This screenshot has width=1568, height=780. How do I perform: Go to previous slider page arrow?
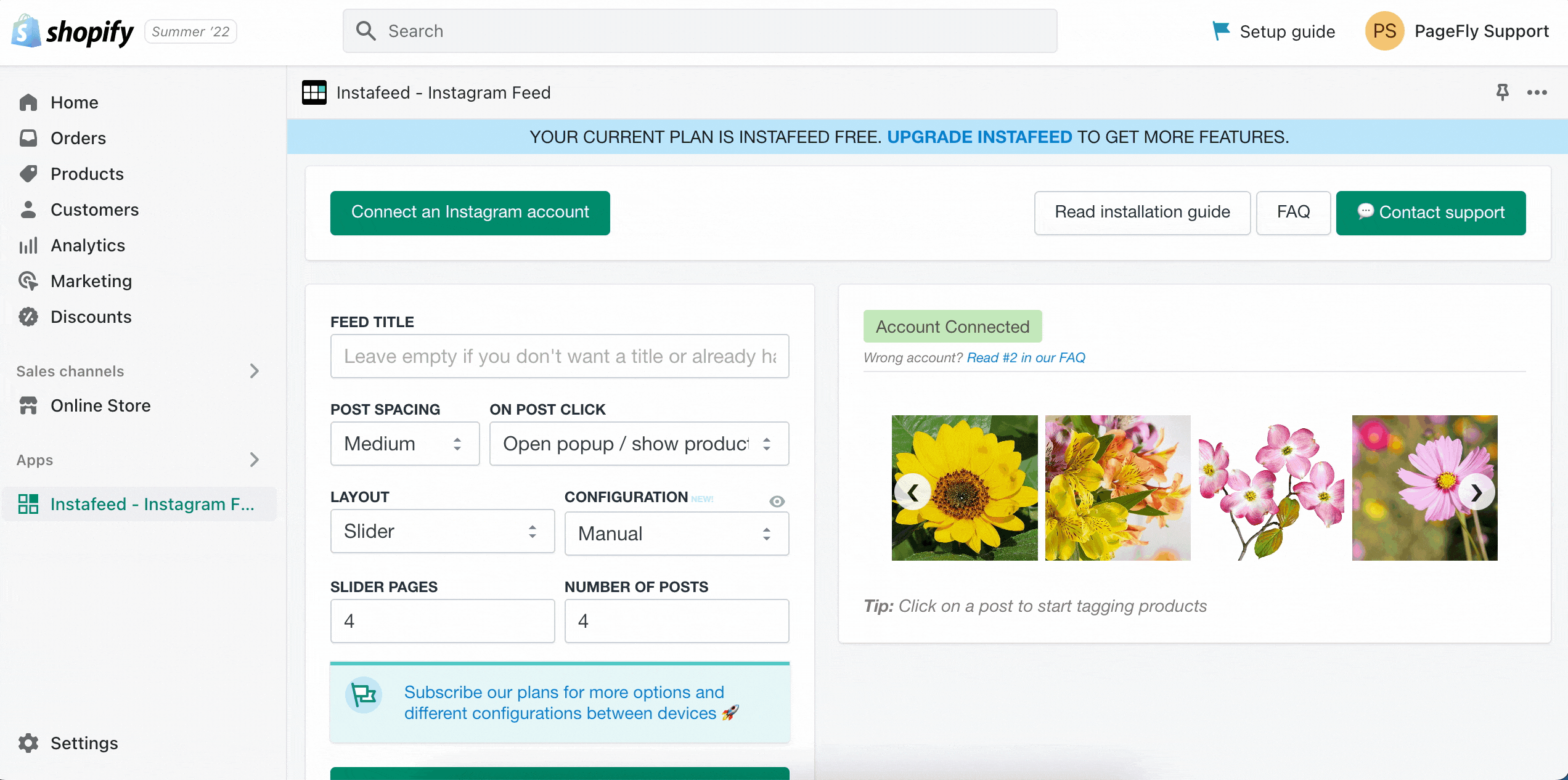pyautogui.click(x=913, y=492)
